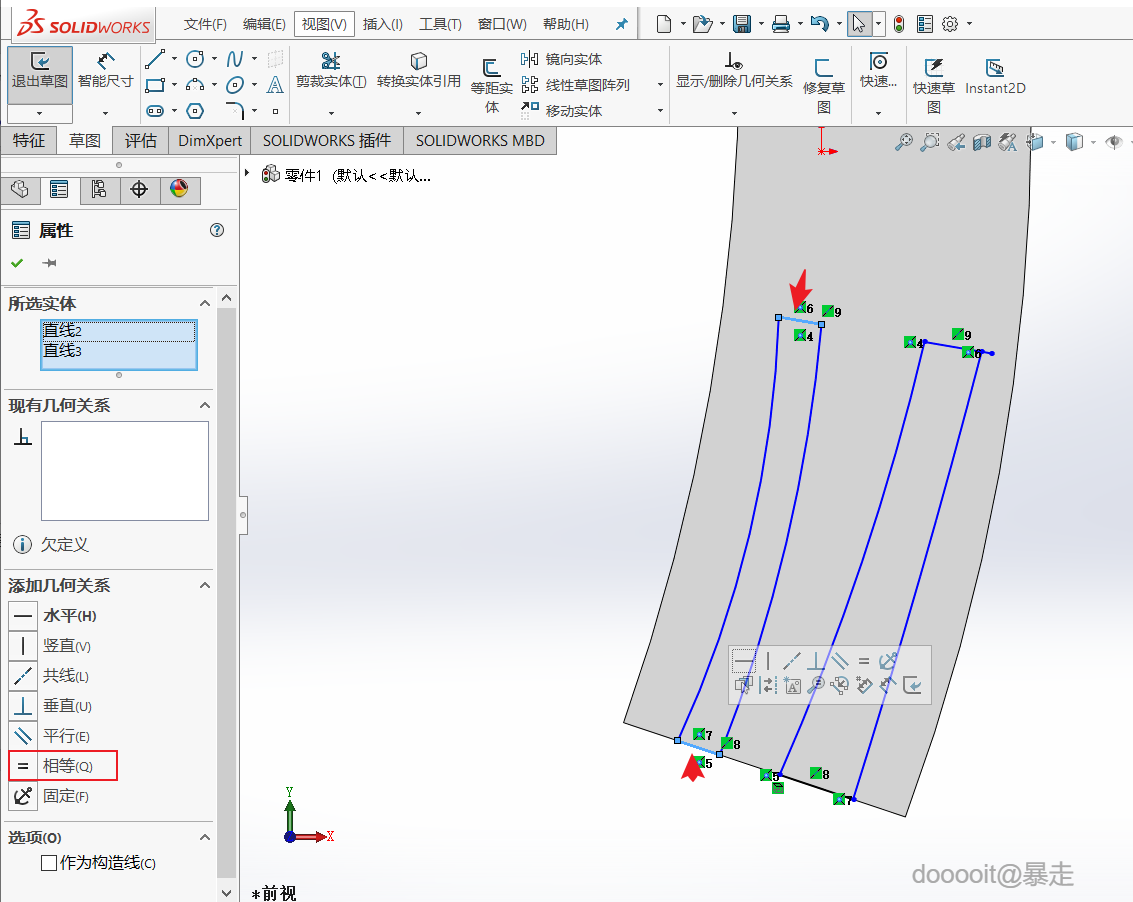Enable the 作为构造线 construction line checkbox
The image size is (1133, 902).
point(49,863)
